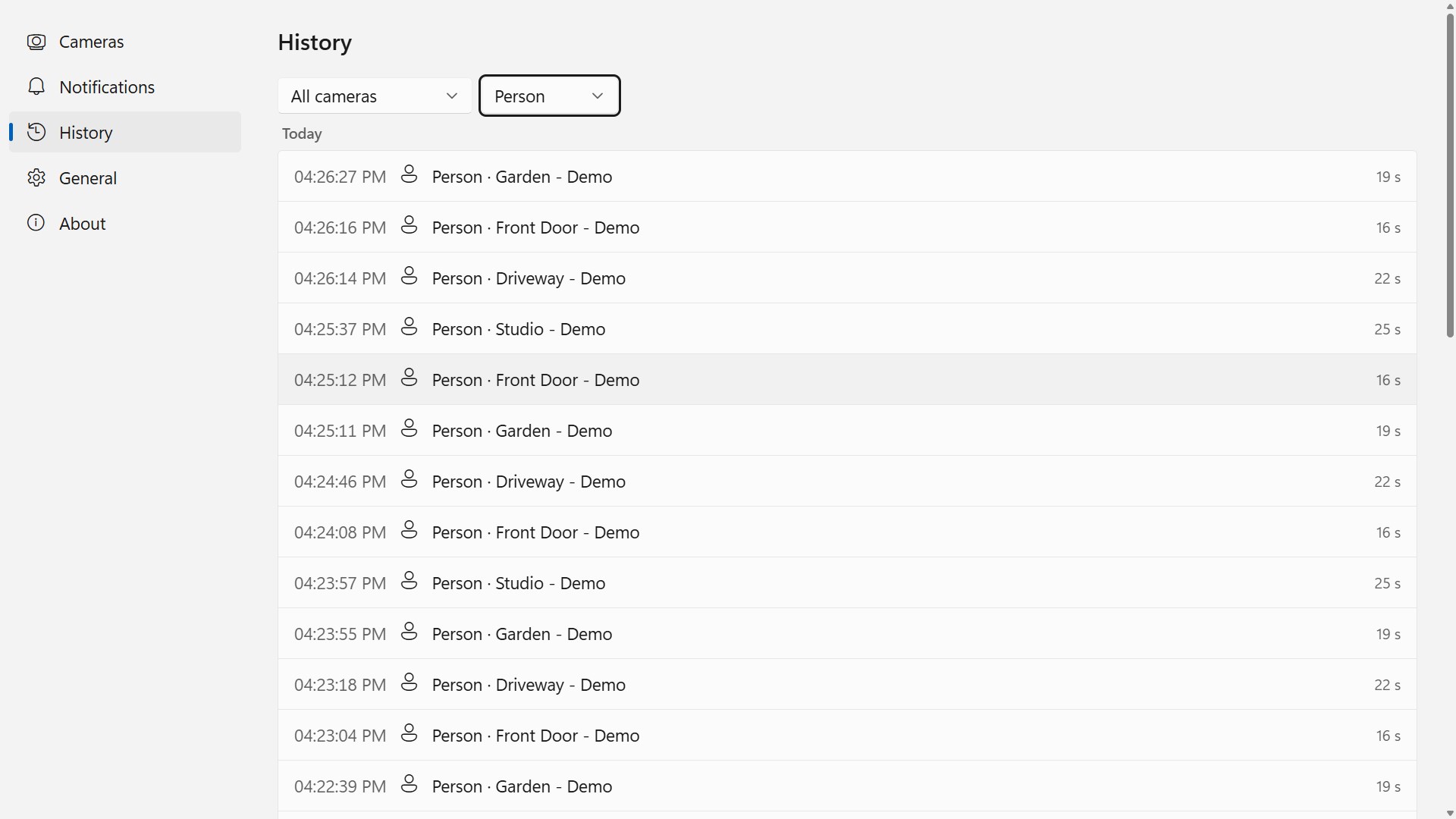
Task: Open General settings gear icon
Action: [36, 178]
